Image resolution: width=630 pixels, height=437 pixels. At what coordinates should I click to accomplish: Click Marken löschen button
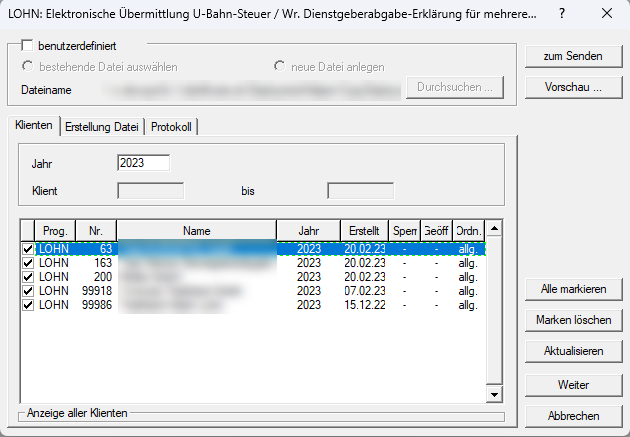tap(573, 320)
